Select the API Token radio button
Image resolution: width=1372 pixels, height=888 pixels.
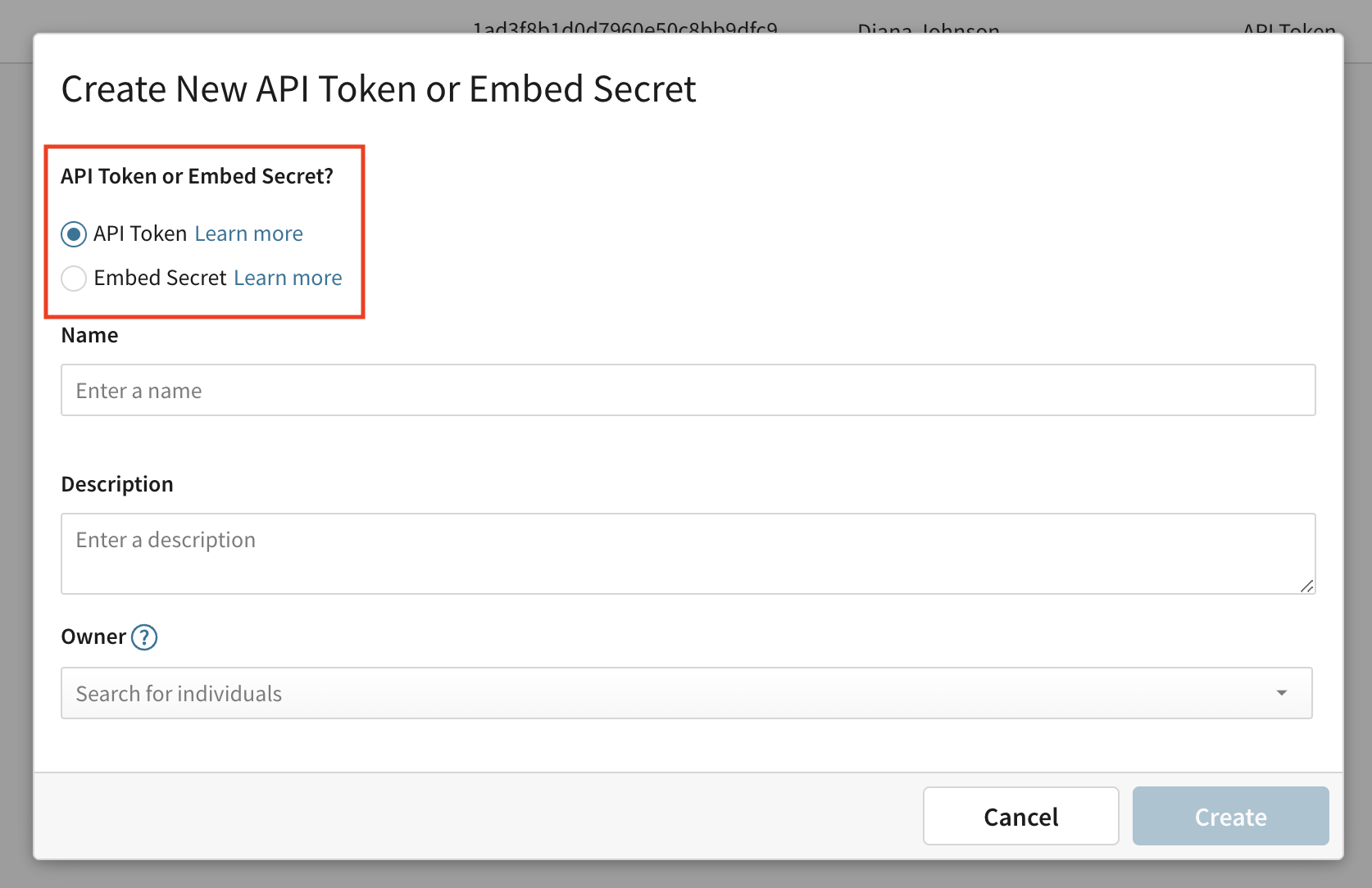[74, 234]
